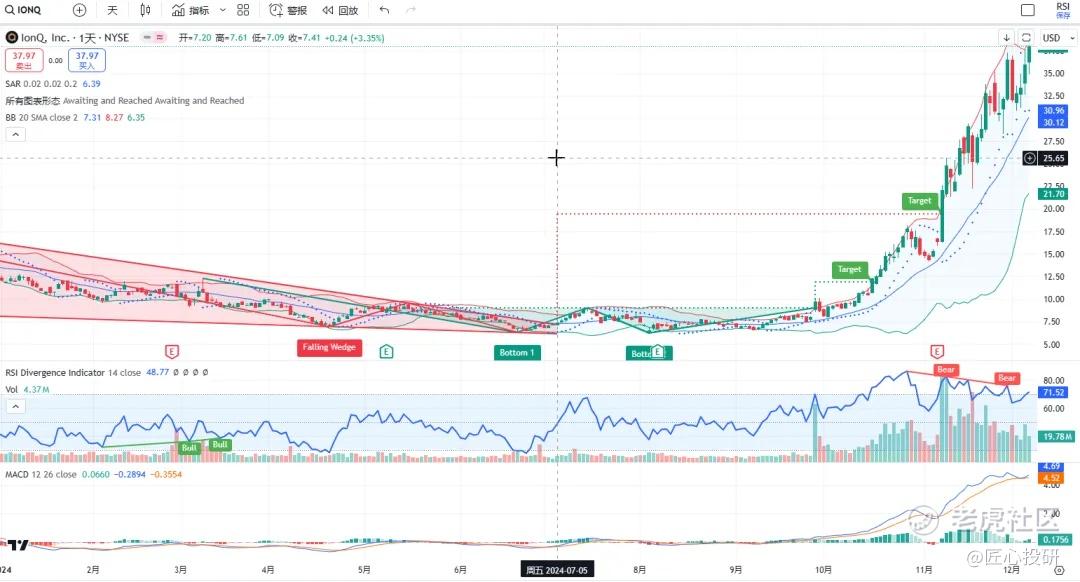Open the earnings E marker near November
Screen dimensions: 1080x582
click(x=937, y=351)
